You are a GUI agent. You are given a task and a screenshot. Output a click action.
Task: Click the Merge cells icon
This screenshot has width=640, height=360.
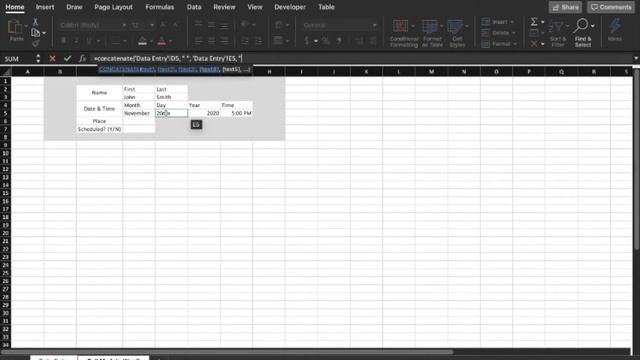(x=279, y=40)
